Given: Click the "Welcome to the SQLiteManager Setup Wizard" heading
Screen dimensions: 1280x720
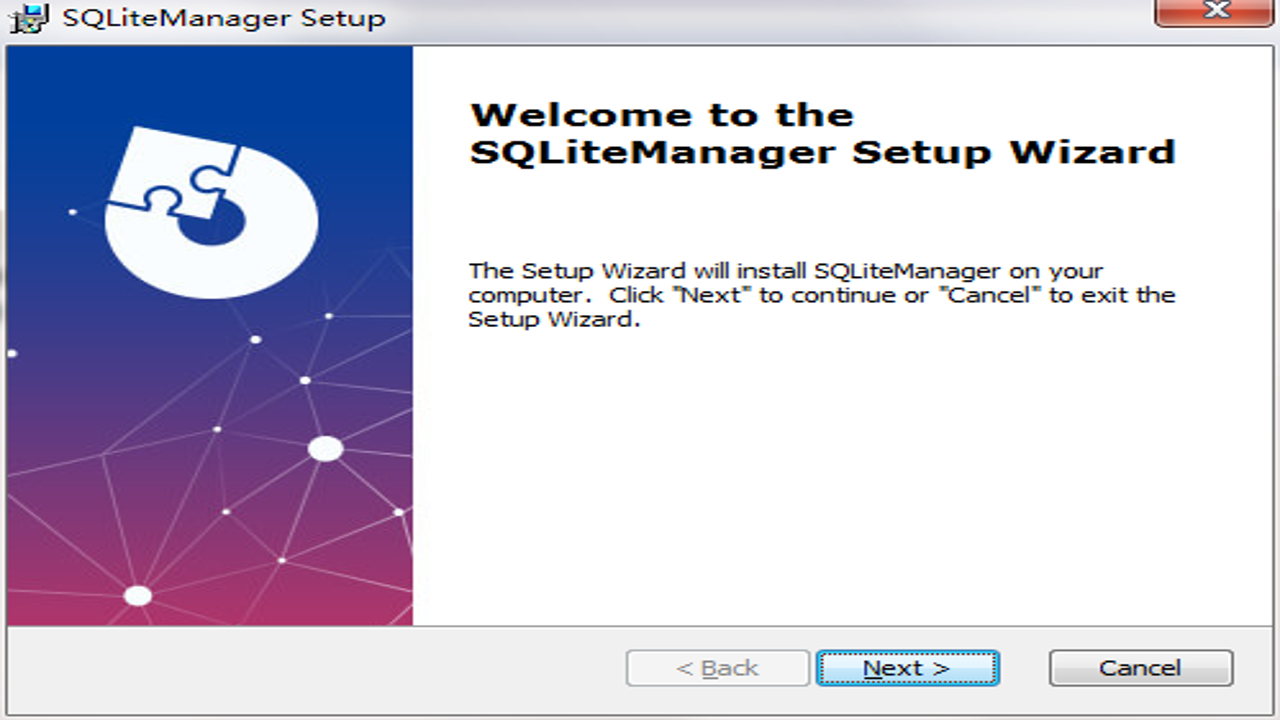Looking at the screenshot, I should pyautogui.click(x=822, y=133).
